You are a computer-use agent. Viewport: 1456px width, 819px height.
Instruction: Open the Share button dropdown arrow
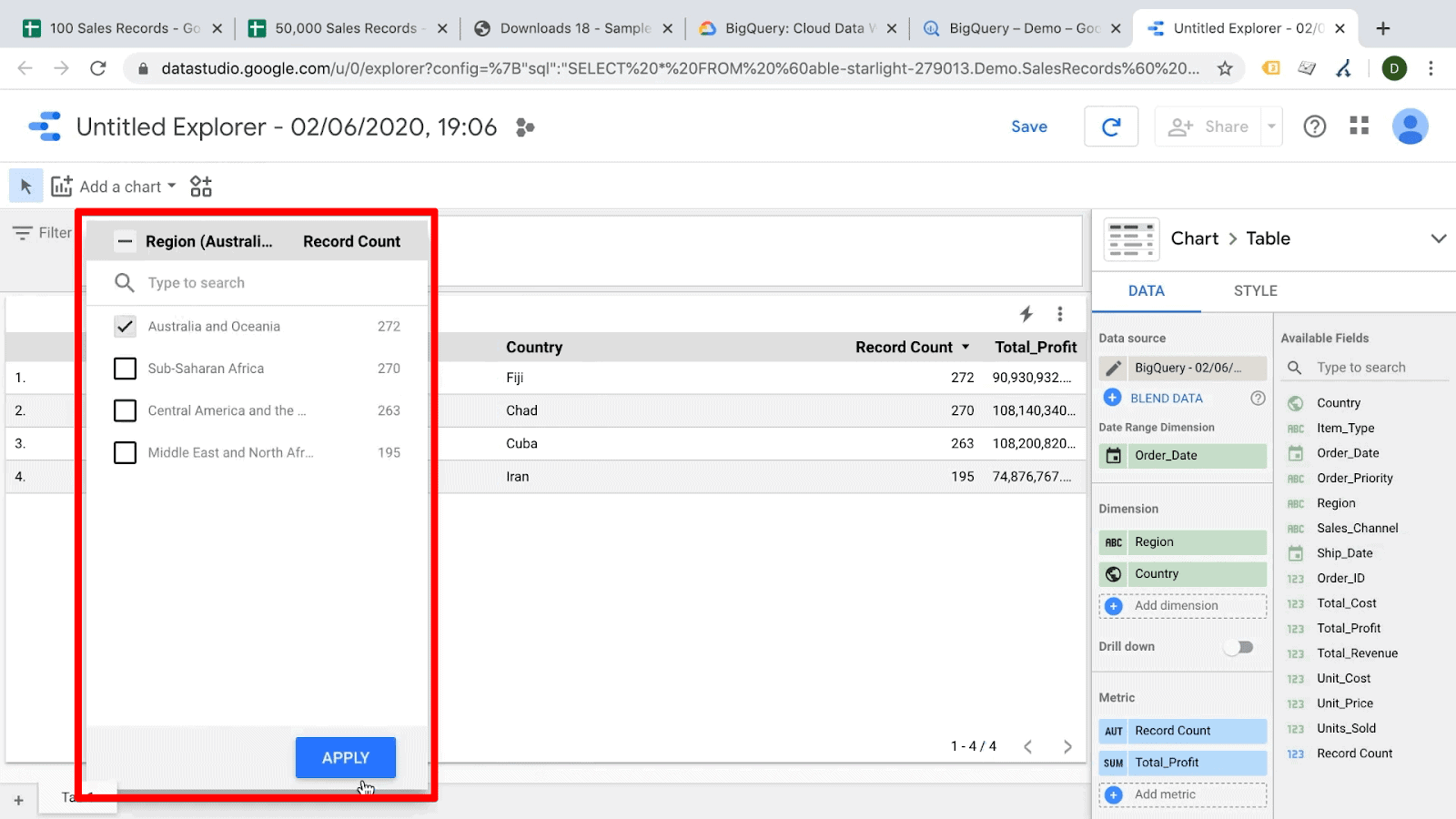coord(1272,126)
